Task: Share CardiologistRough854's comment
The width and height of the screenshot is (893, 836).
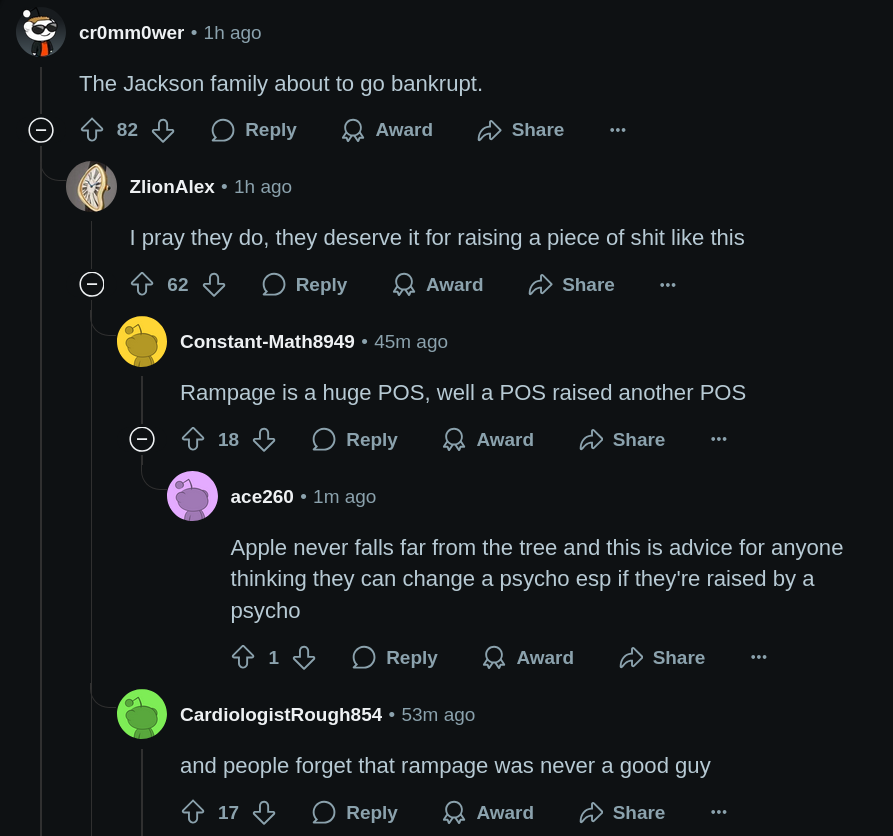Action: point(622,812)
